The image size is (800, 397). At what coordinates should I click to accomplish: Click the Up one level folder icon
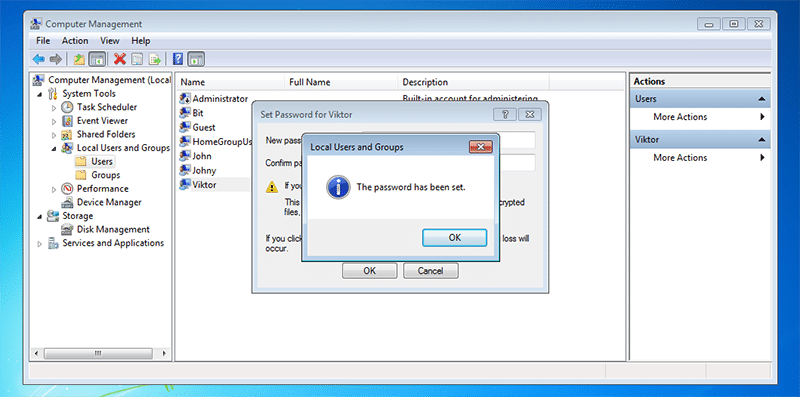pos(79,59)
